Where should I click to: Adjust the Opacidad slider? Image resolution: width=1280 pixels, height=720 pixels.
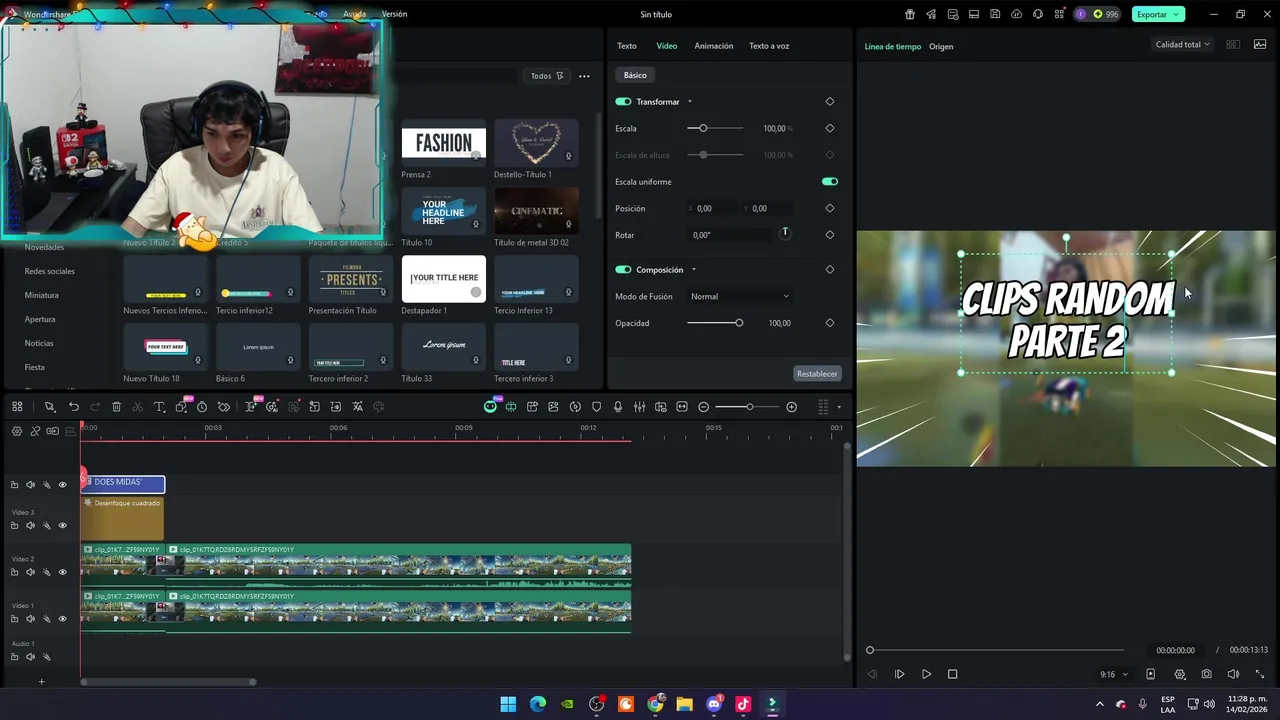(x=715, y=323)
